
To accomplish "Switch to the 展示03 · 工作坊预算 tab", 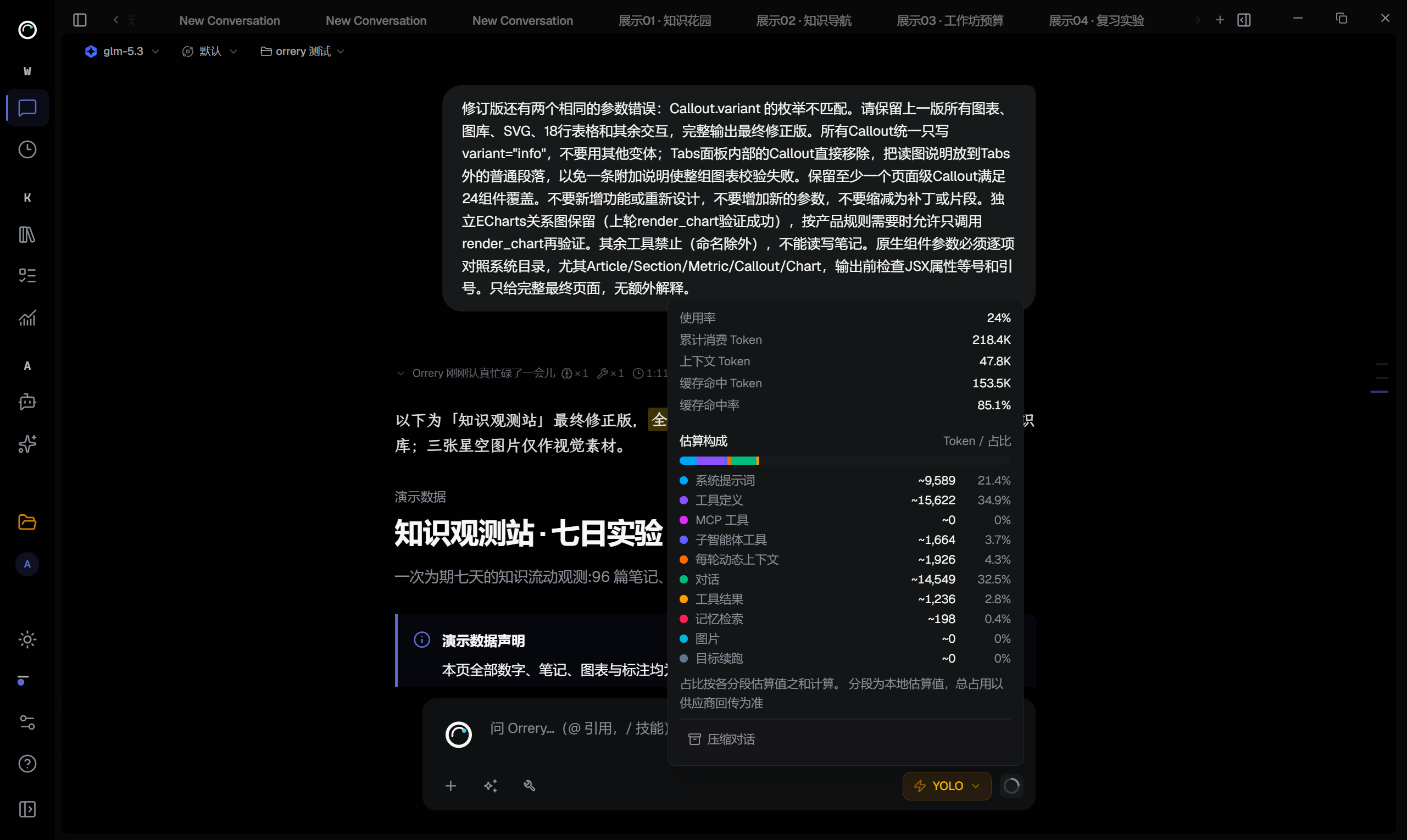I will [x=950, y=21].
